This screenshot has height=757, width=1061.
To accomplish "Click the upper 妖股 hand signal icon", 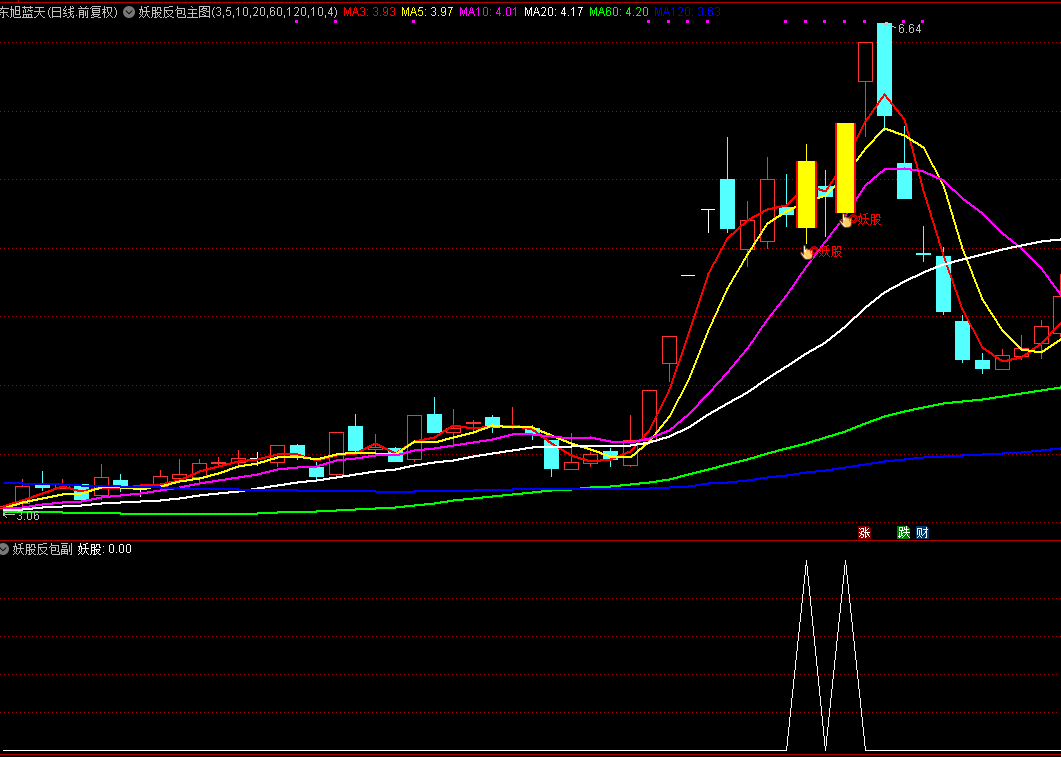I will (x=846, y=220).
